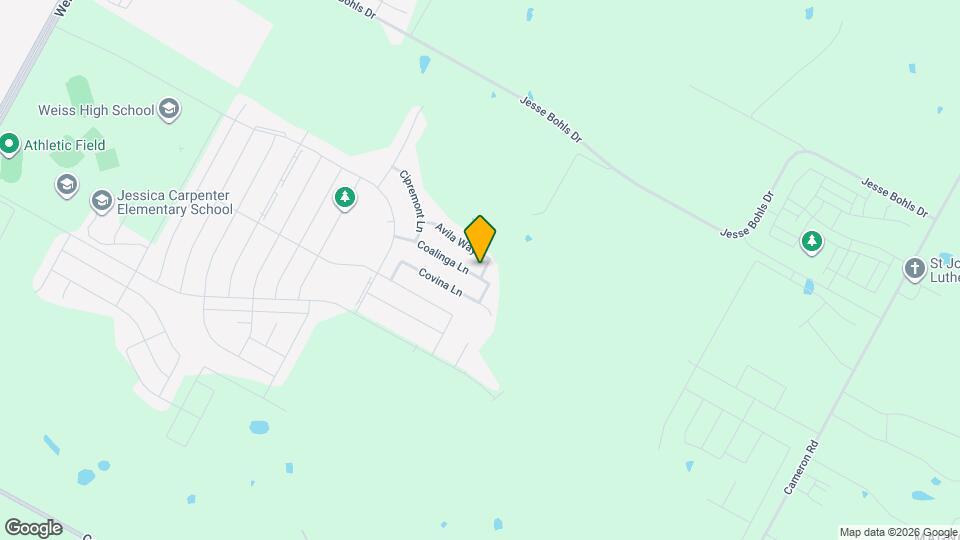Image resolution: width=960 pixels, height=540 pixels.
Task: Select the park tree icon near Jesse Bohls Dr
Action: [812, 242]
